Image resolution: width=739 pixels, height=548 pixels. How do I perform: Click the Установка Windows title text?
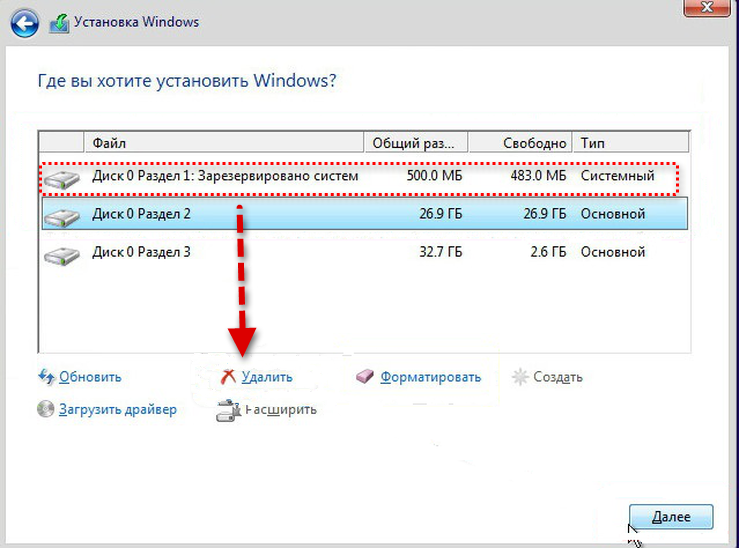pyautogui.click(x=137, y=22)
